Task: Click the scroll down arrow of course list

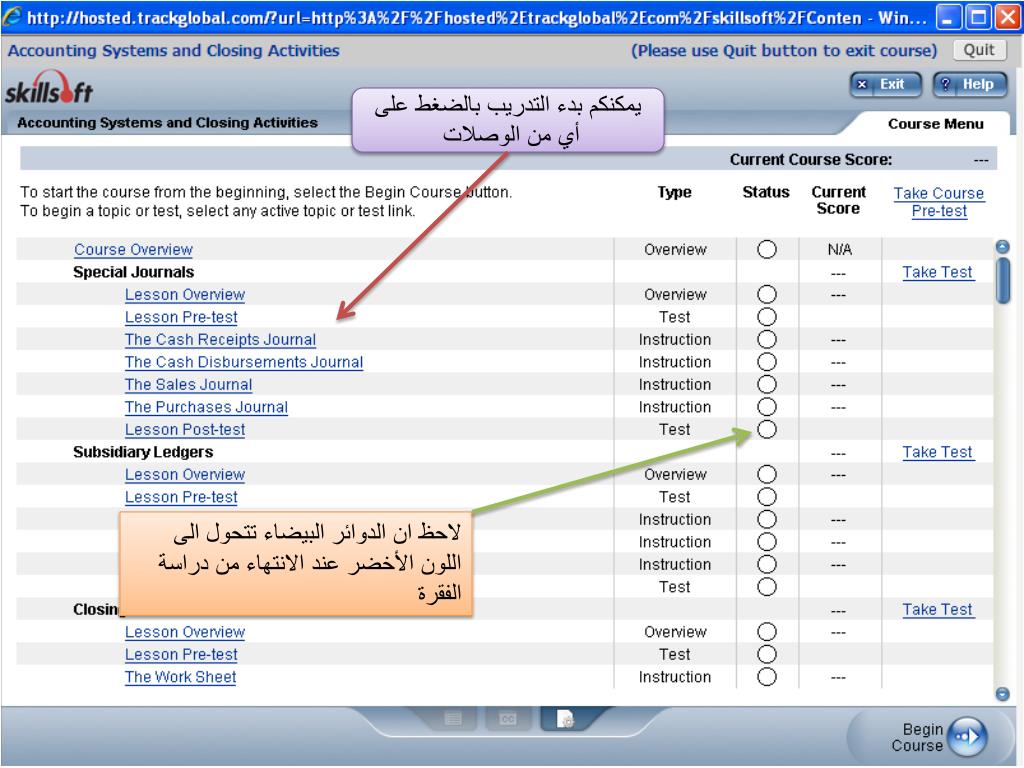Action: (x=1002, y=694)
